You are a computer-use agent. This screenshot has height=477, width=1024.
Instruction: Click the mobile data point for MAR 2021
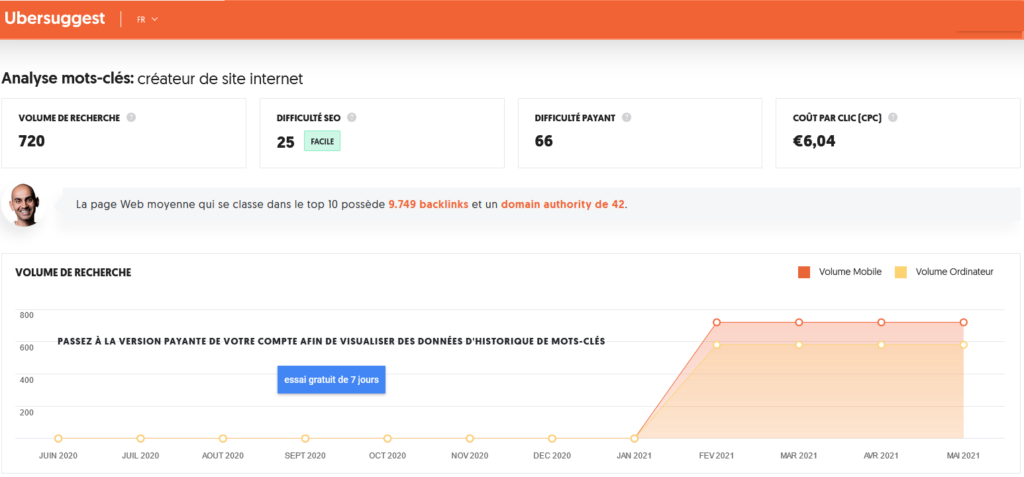coord(799,322)
